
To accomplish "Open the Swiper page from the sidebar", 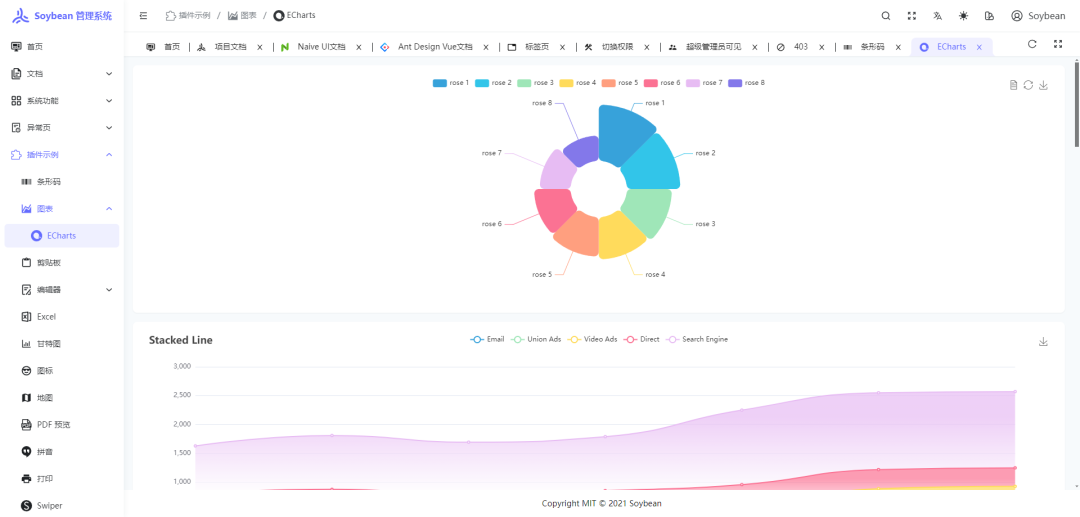I will pyautogui.click(x=50, y=506).
